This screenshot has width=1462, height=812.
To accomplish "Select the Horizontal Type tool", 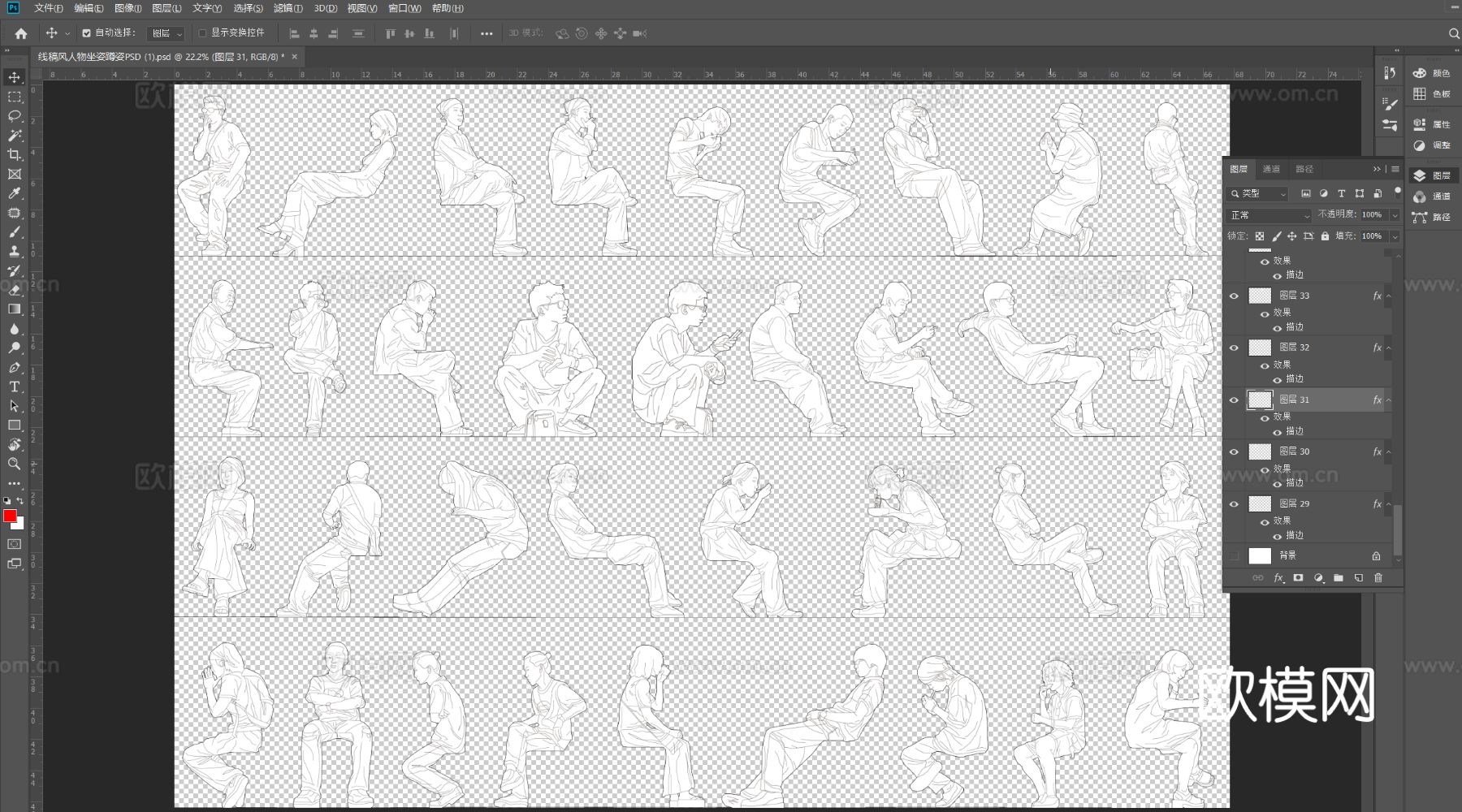I will click(15, 387).
